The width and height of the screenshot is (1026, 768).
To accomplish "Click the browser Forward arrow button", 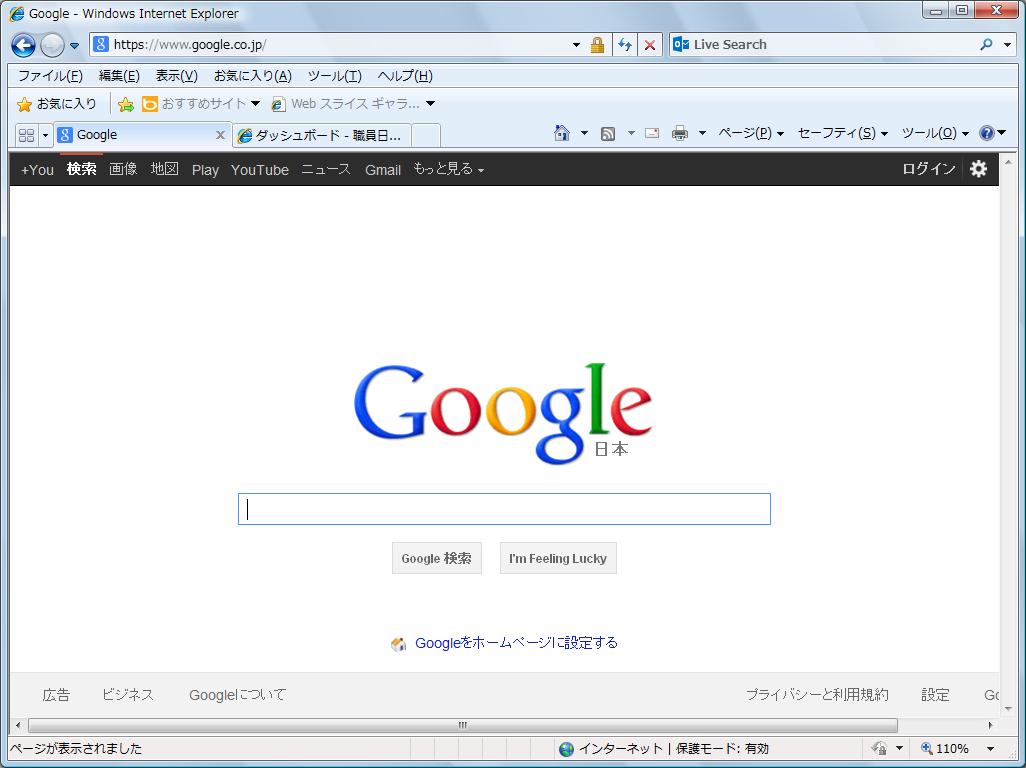I will tap(52, 45).
